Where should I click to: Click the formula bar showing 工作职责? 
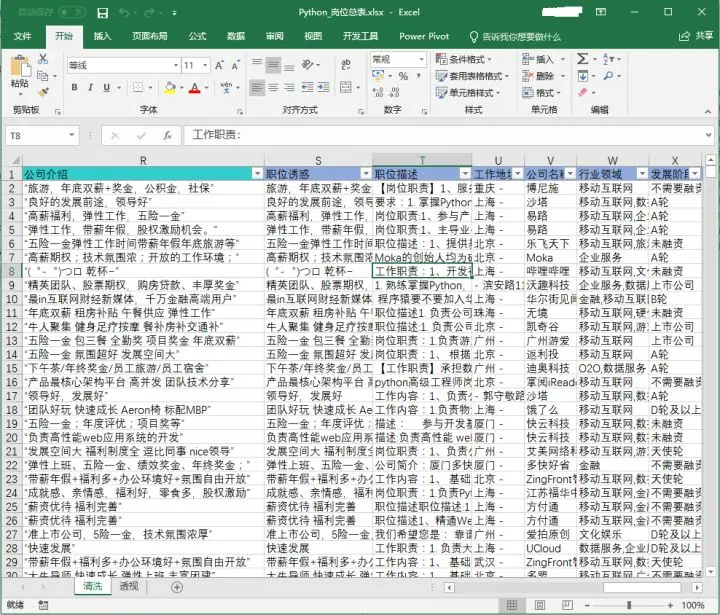pyautogui.click(x=443, y=135)
